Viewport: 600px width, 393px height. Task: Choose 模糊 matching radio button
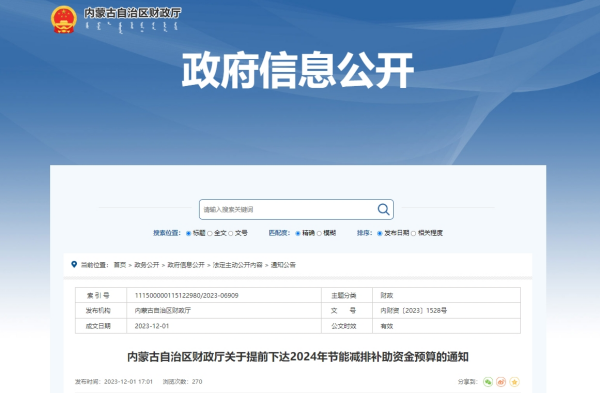coord(319,233)
